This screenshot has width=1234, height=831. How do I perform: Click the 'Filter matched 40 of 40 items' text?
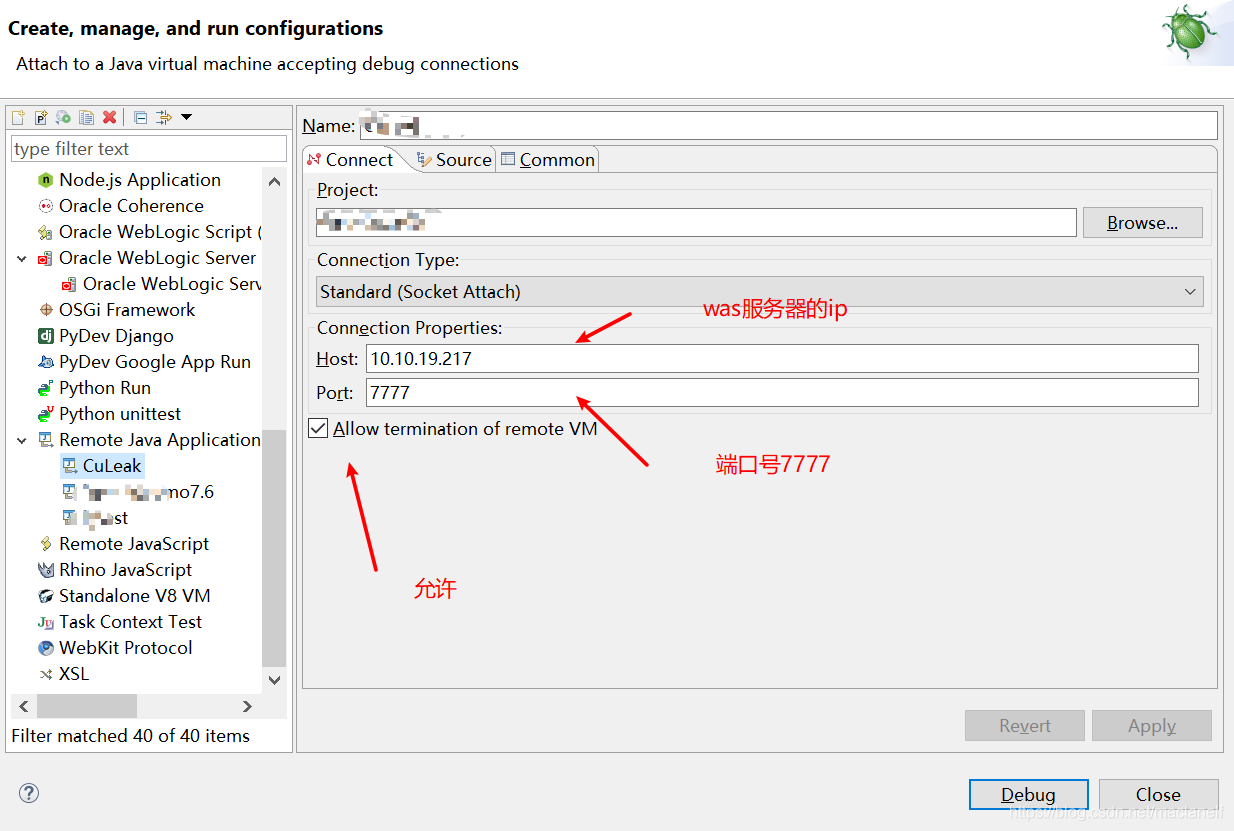click(x=130, y=736)
